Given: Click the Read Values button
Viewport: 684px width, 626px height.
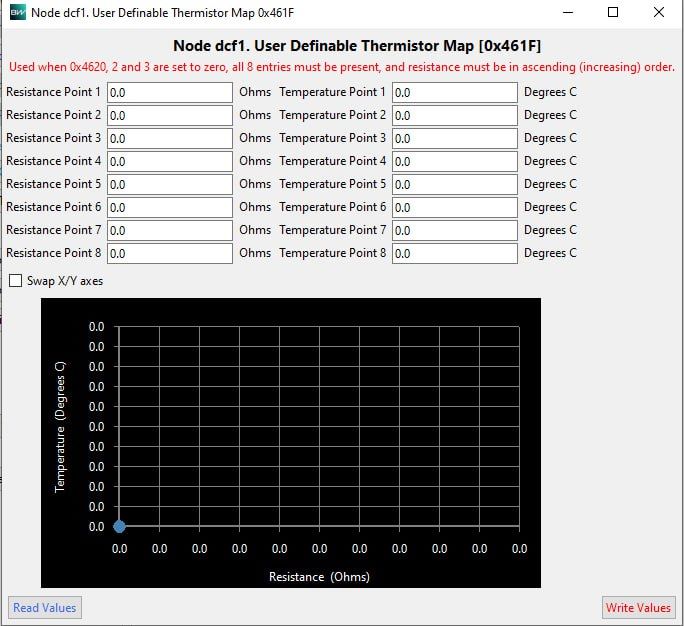Looking at the screenshot, I should (x=44, y=608).
